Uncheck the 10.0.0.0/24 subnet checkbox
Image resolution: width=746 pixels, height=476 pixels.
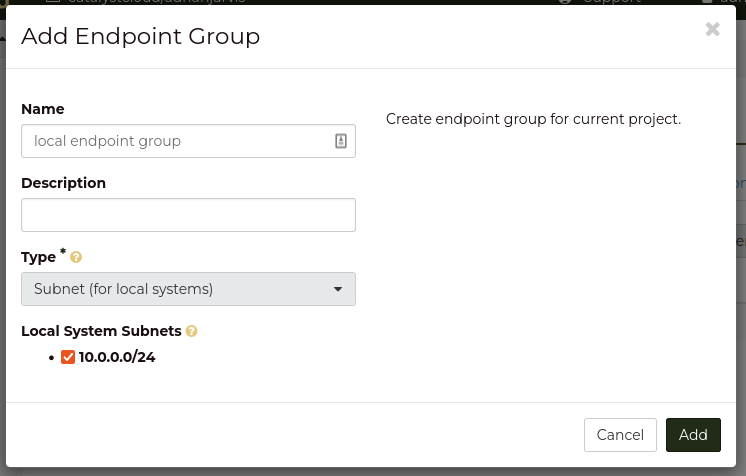click(x=68, y=357)
